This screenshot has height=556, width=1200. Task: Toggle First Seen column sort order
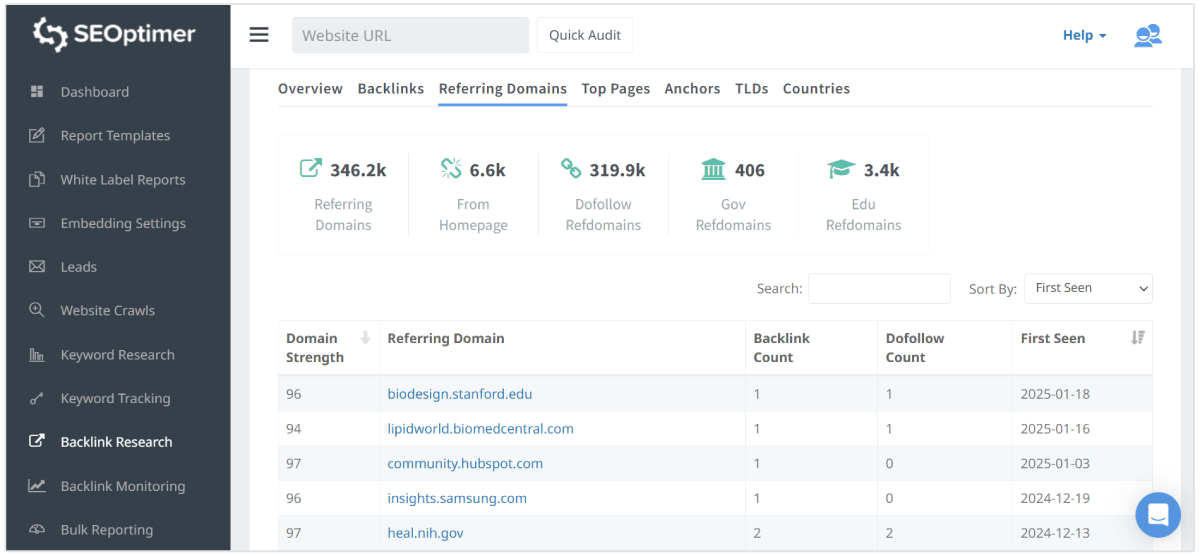tap(1137, 338)
